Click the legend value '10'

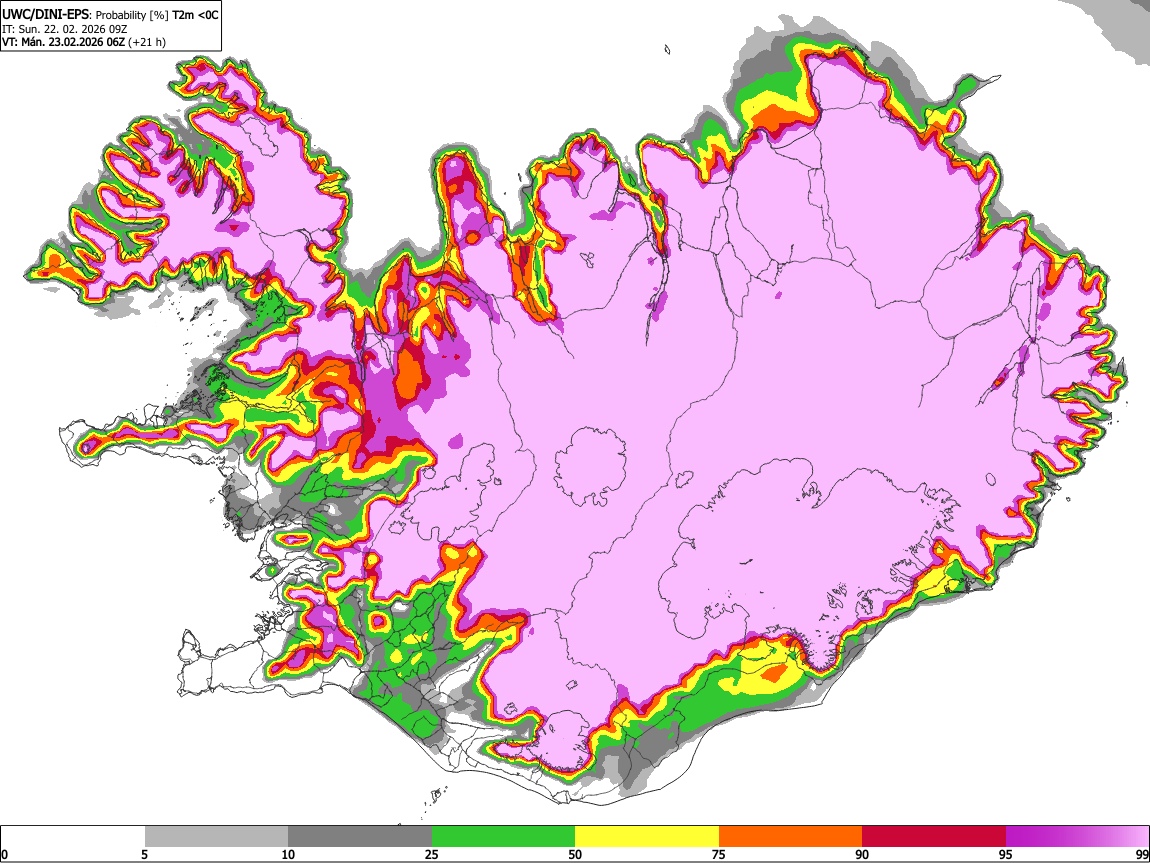point(288,855)
